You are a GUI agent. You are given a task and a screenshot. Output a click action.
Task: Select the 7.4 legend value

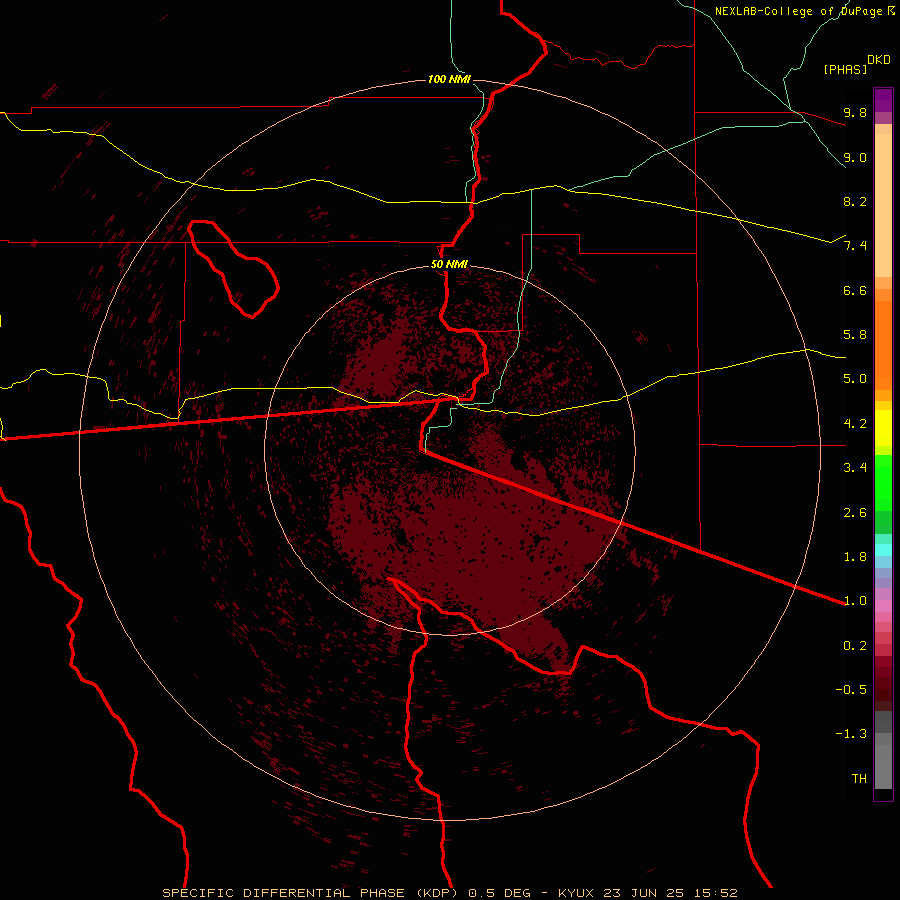click(855, 246)
